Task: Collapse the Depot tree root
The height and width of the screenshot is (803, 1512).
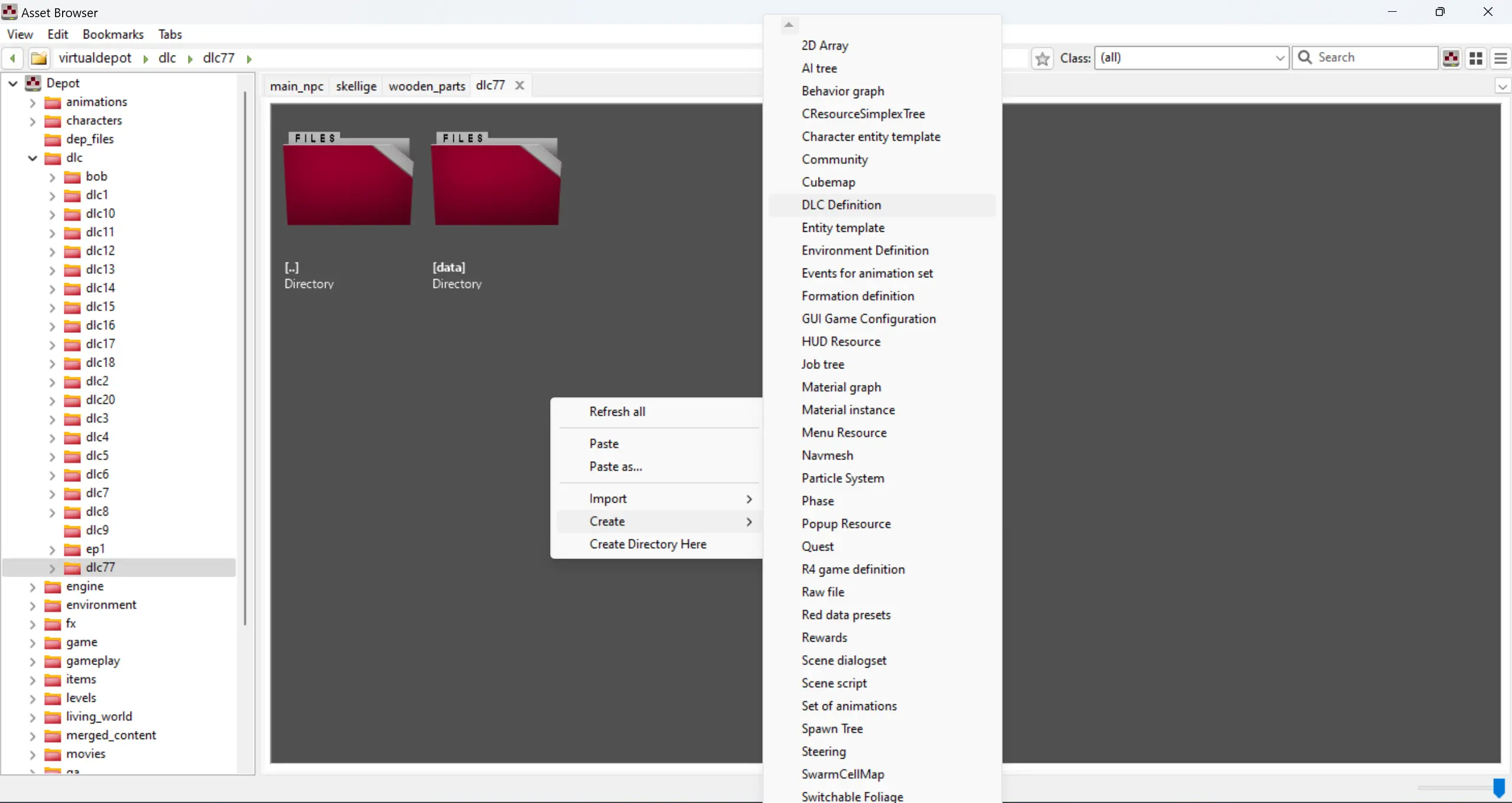Action: [x=13, y=83]
